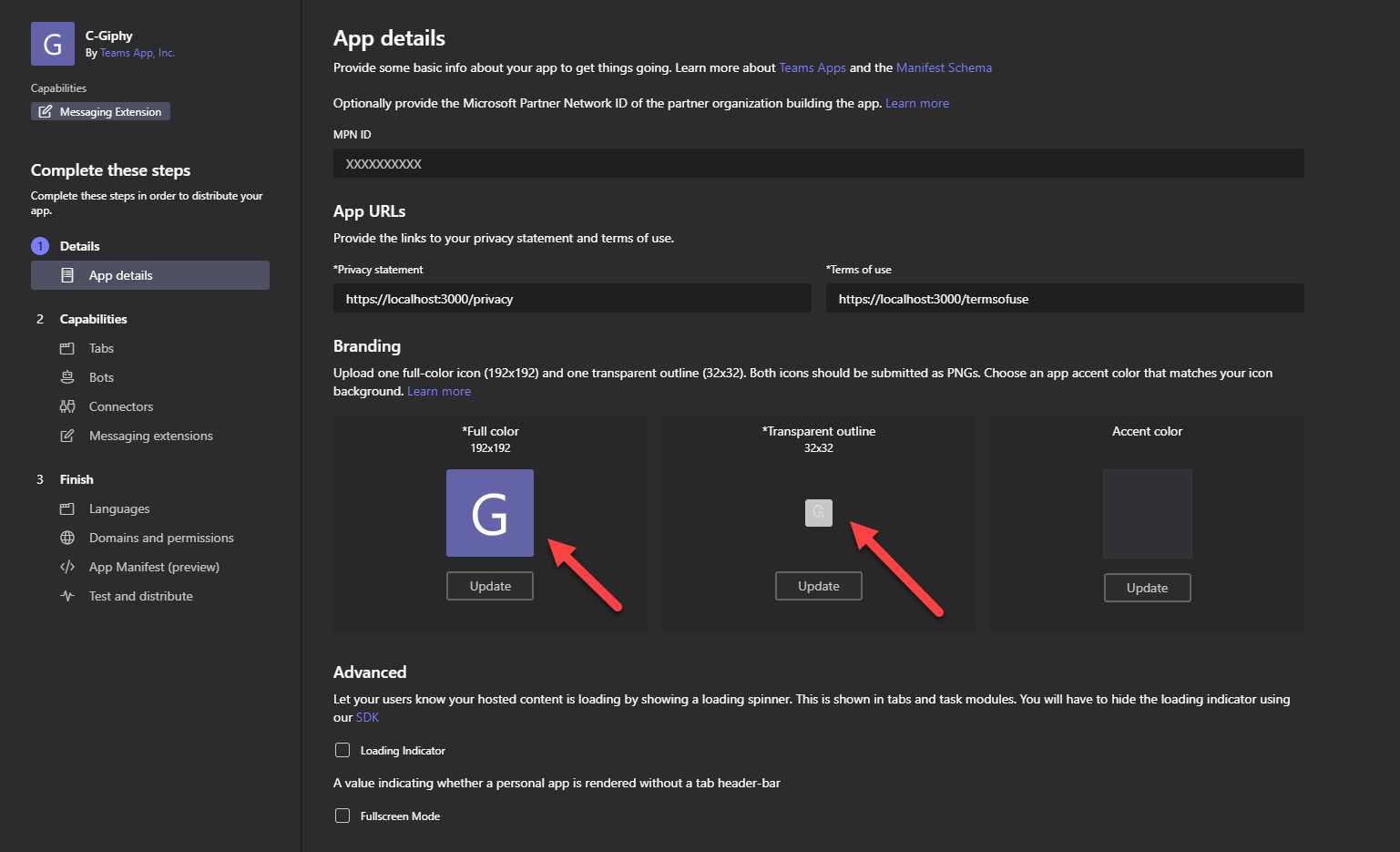Click the Domains and permissions globe icon
The height and width of the screenshot is (852, 1400).
tap(67, 538)
